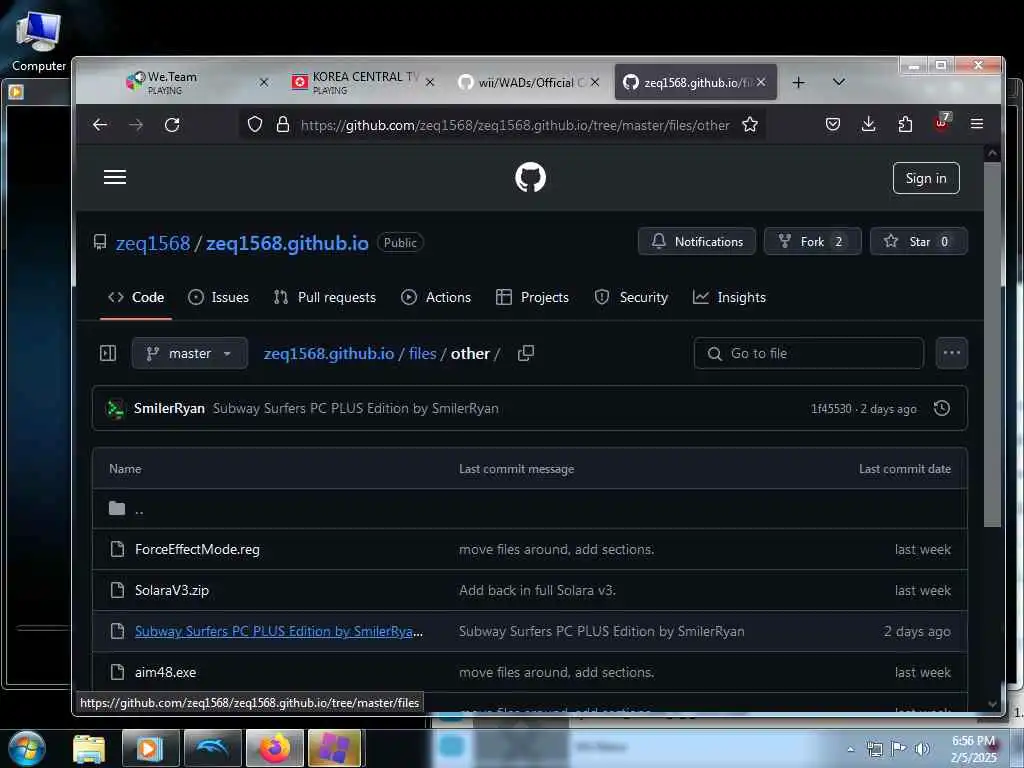
Task: Focus the Go to file search field
Action: [x=808, y=353]
